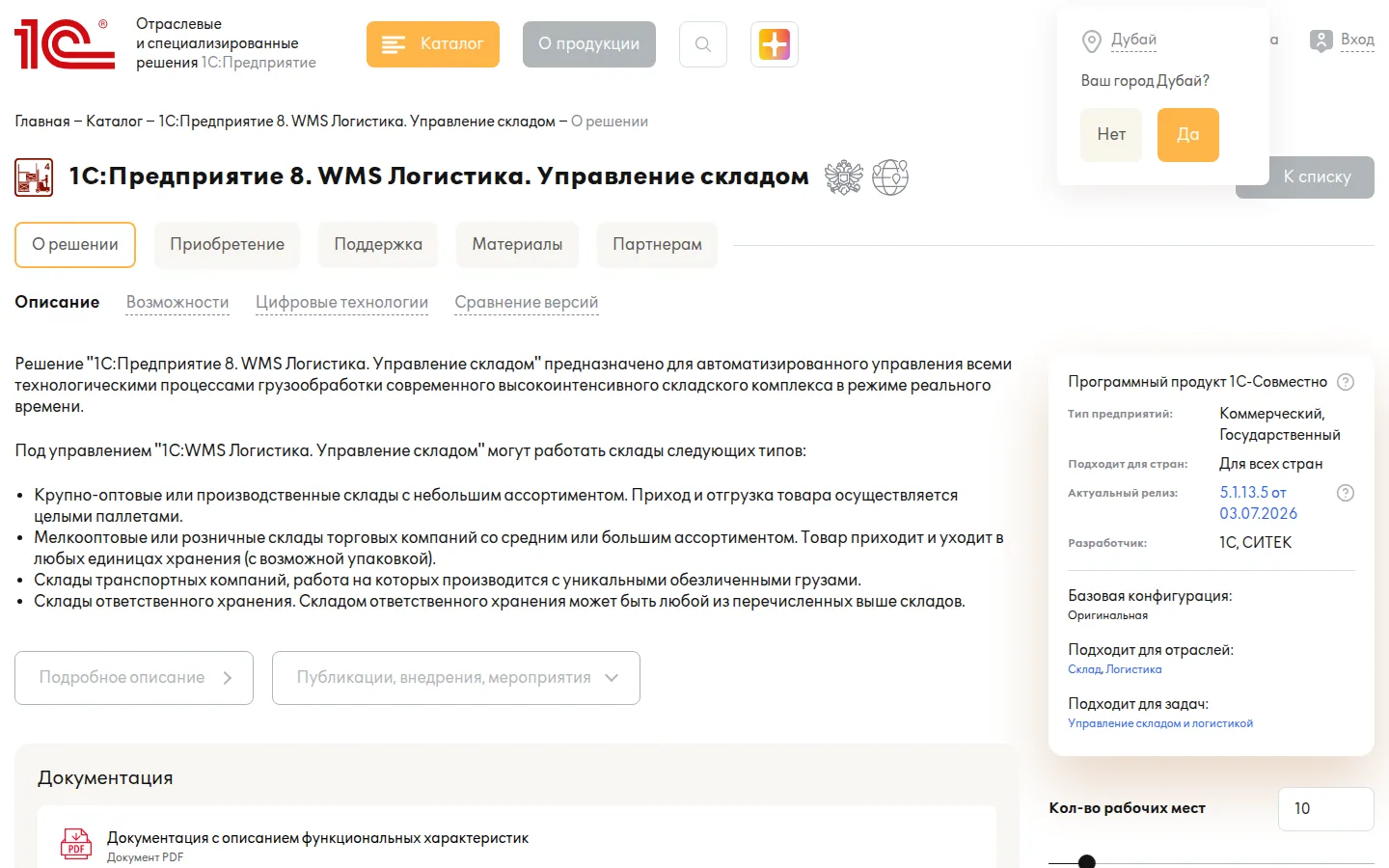The height and width of the screenshot is (868, 1389).
Task: Open the Каталог menu button
Action: (x=433, y=44)
